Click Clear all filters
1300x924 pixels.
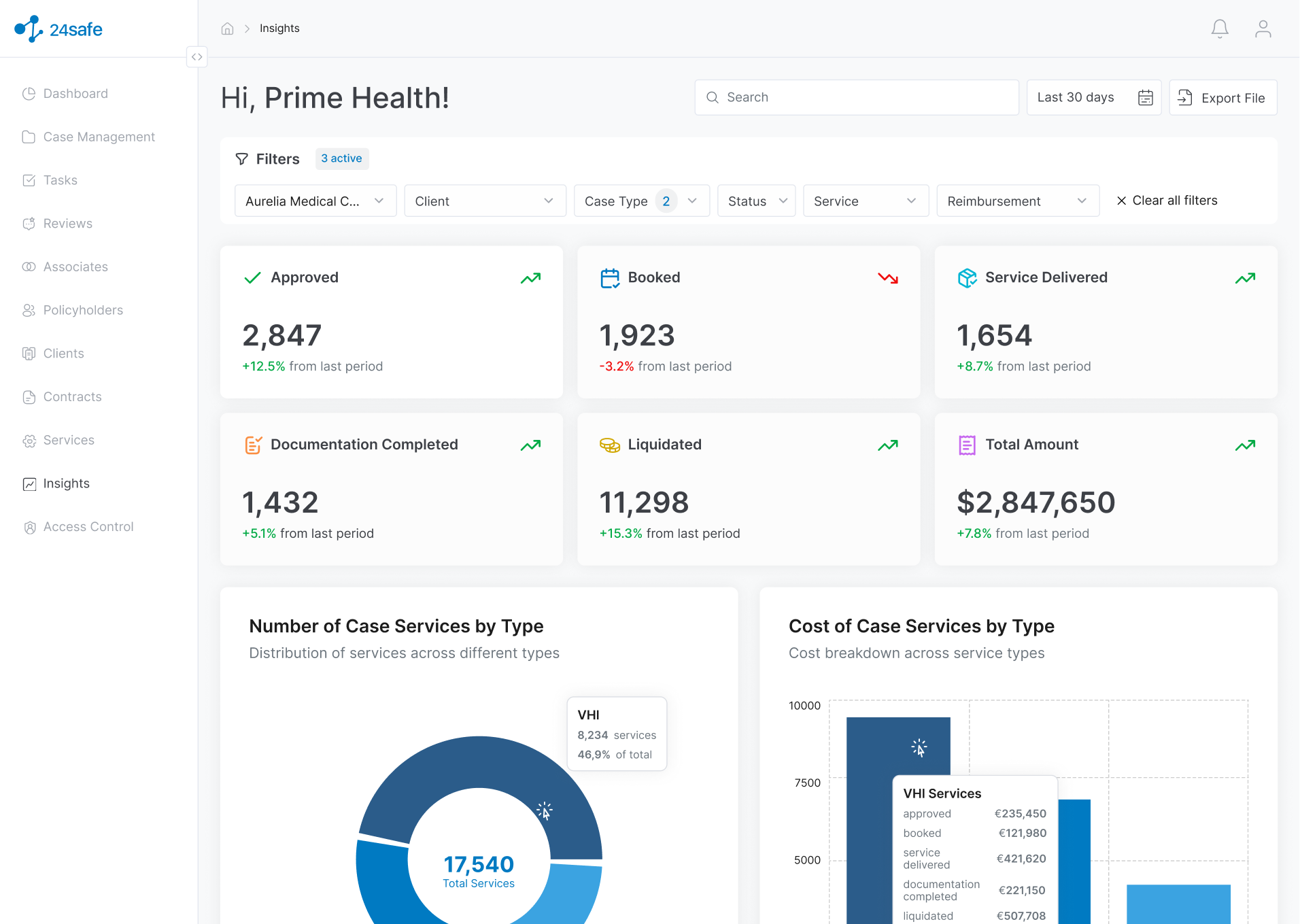(1167, 201)
